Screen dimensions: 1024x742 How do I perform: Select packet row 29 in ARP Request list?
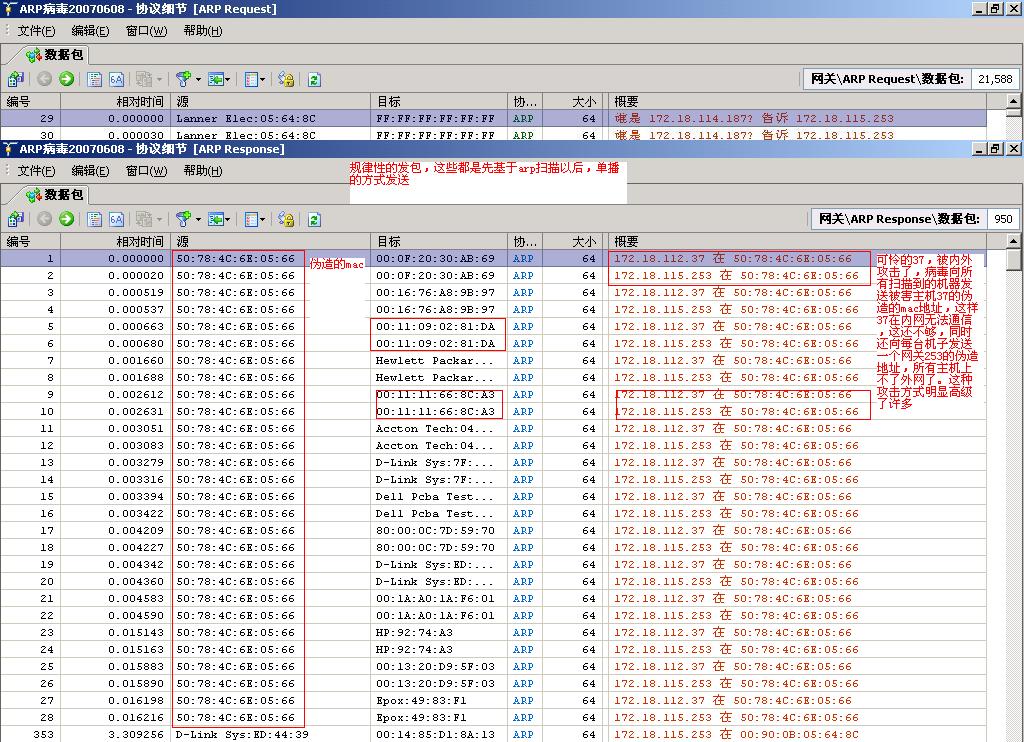[300, 118]
